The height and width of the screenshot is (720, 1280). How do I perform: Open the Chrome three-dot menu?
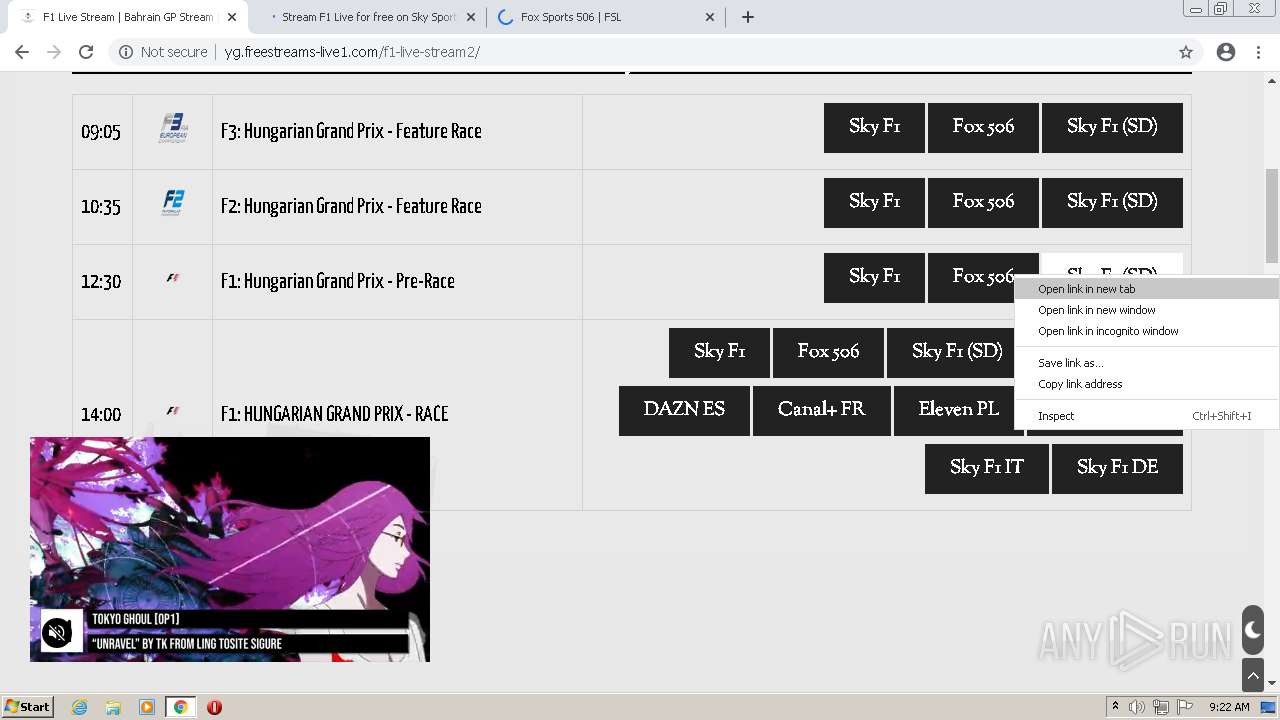(x=1259, y=52)
